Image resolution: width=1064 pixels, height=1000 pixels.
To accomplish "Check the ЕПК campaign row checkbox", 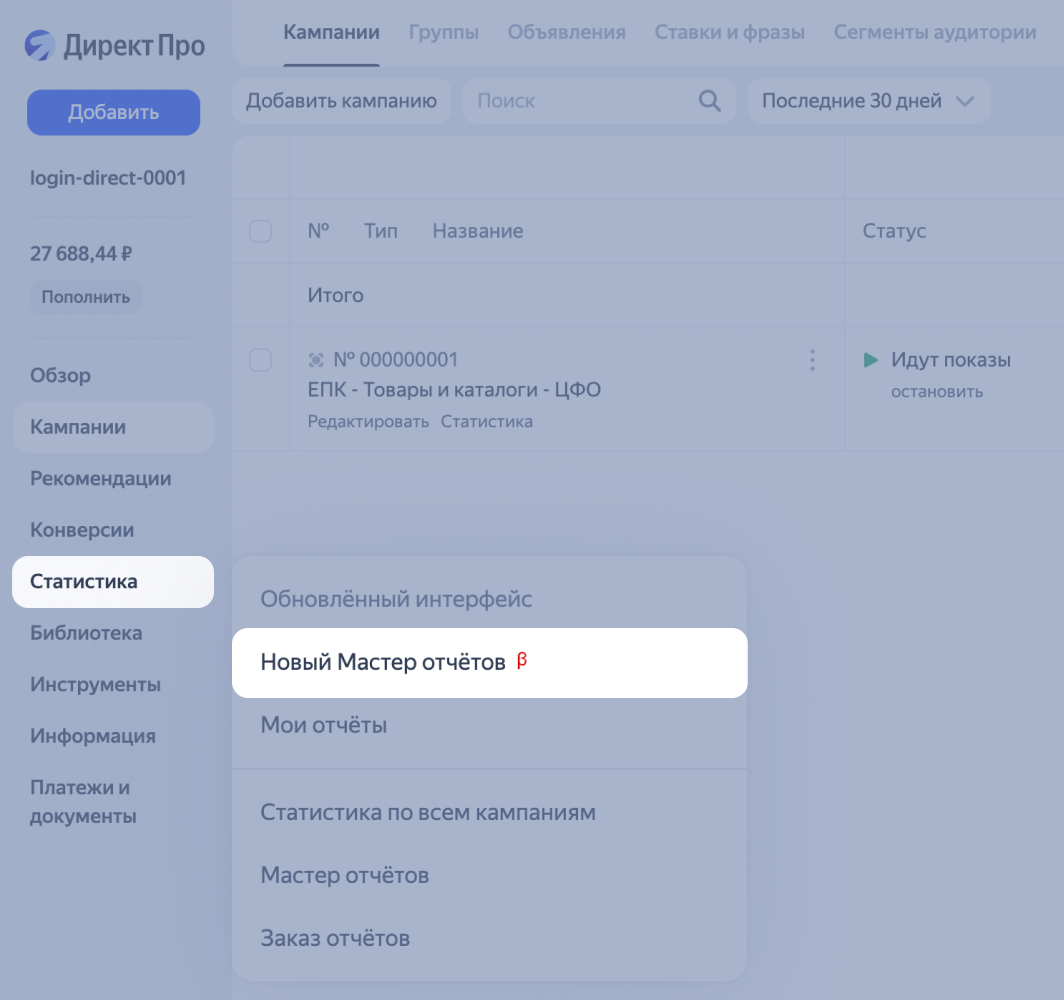I will point(260,360).
